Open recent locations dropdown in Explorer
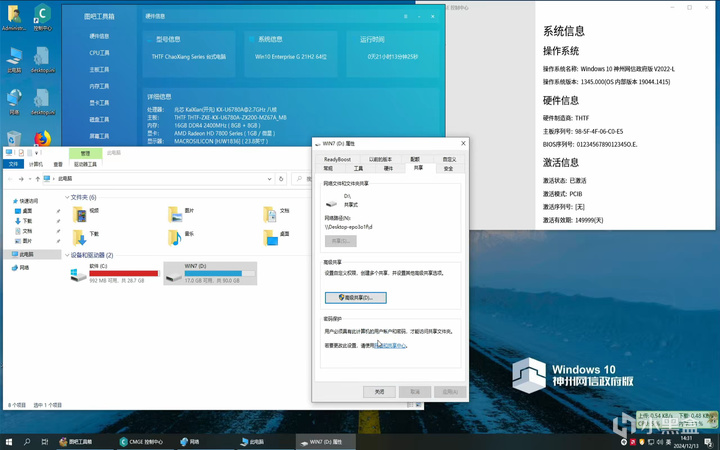720x450 pixels. (30, 179)
